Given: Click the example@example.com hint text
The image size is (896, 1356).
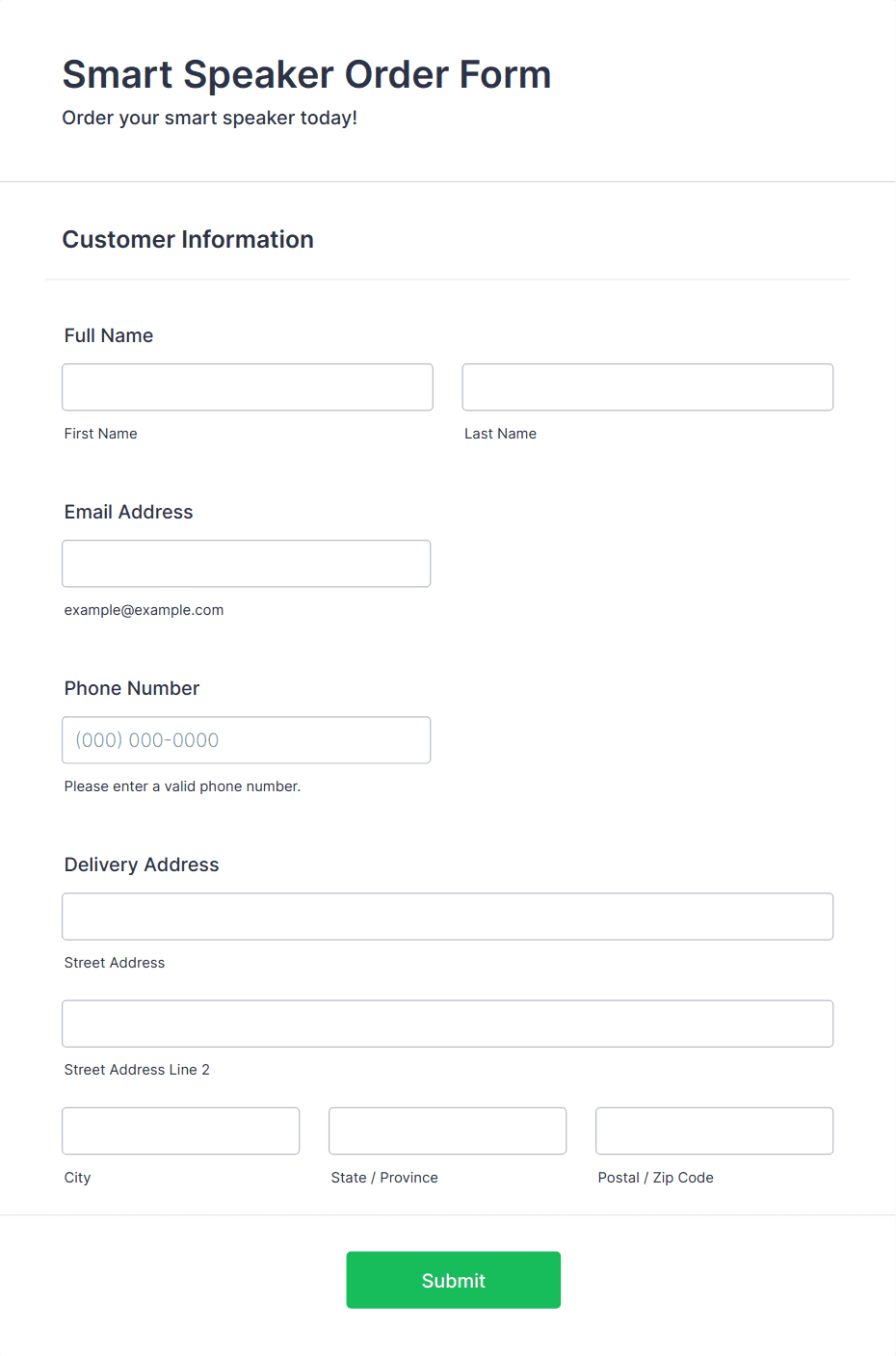Looking at the screenshot, I should (x=145, y=610).
